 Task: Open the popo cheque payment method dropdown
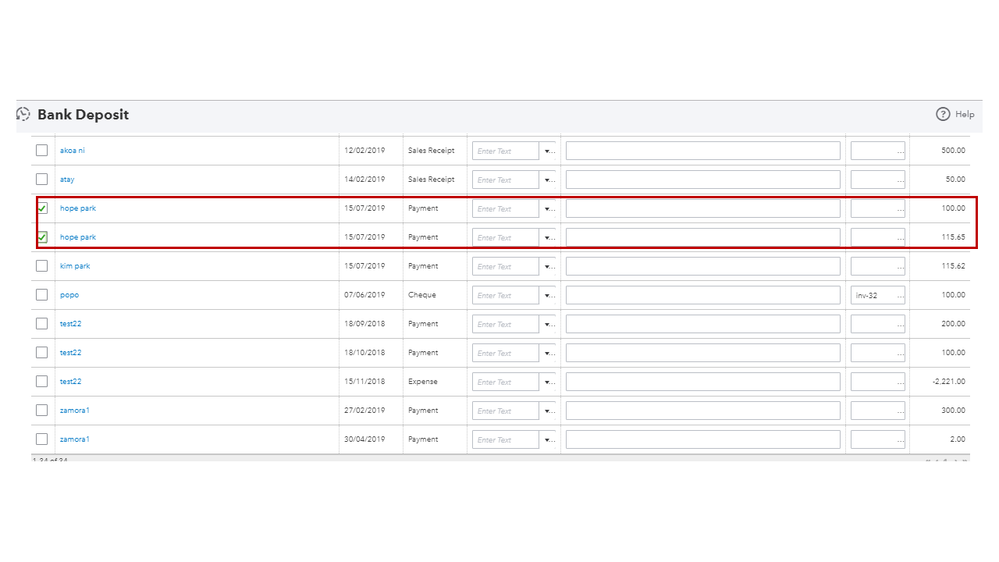click(x=548, y=295)
